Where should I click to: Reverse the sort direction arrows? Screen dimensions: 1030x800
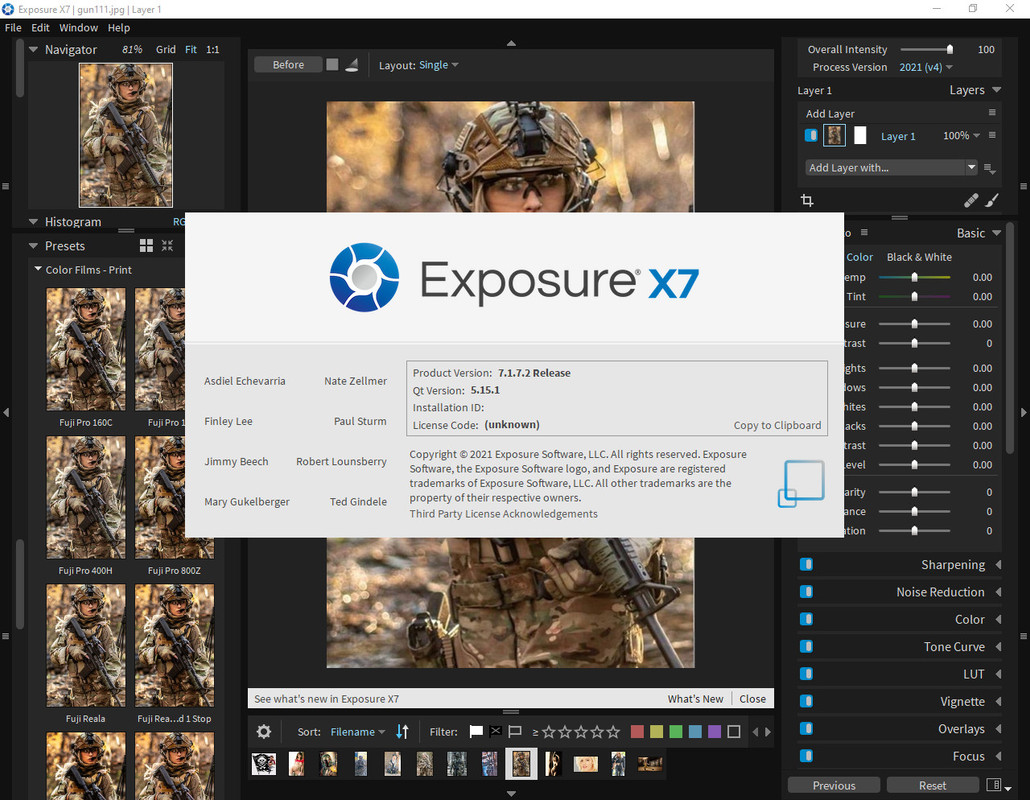pyautogui.click(x=402, y=732)
